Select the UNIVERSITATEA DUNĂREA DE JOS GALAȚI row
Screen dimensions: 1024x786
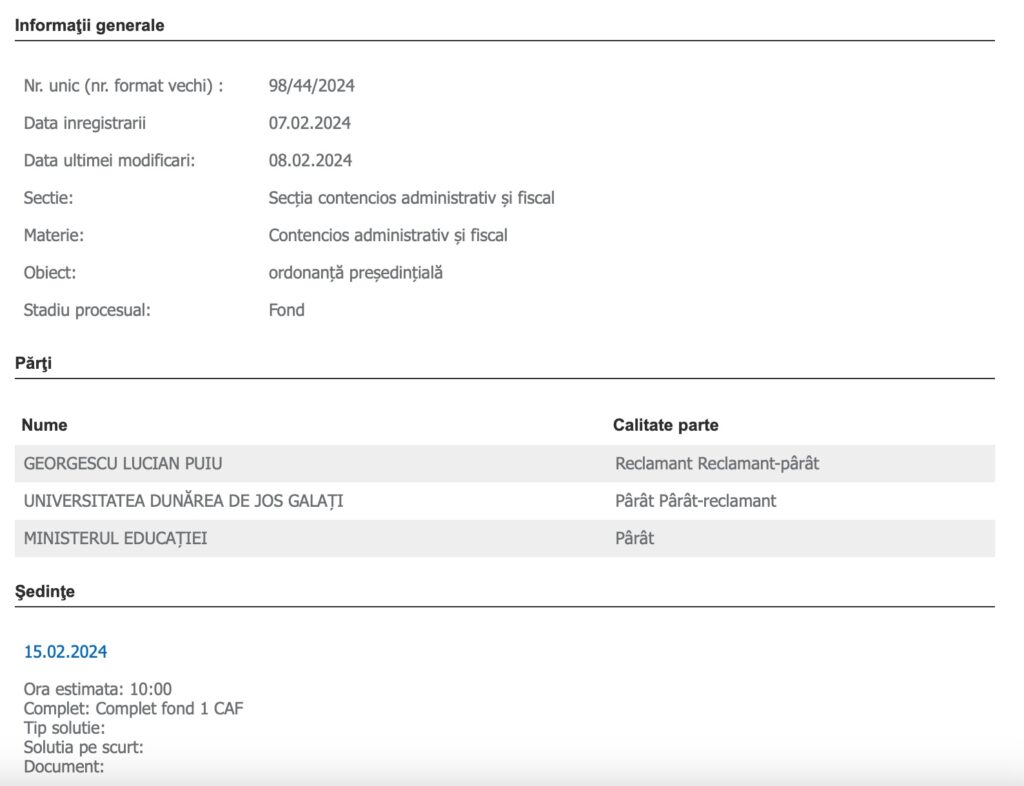click(183, 501)
